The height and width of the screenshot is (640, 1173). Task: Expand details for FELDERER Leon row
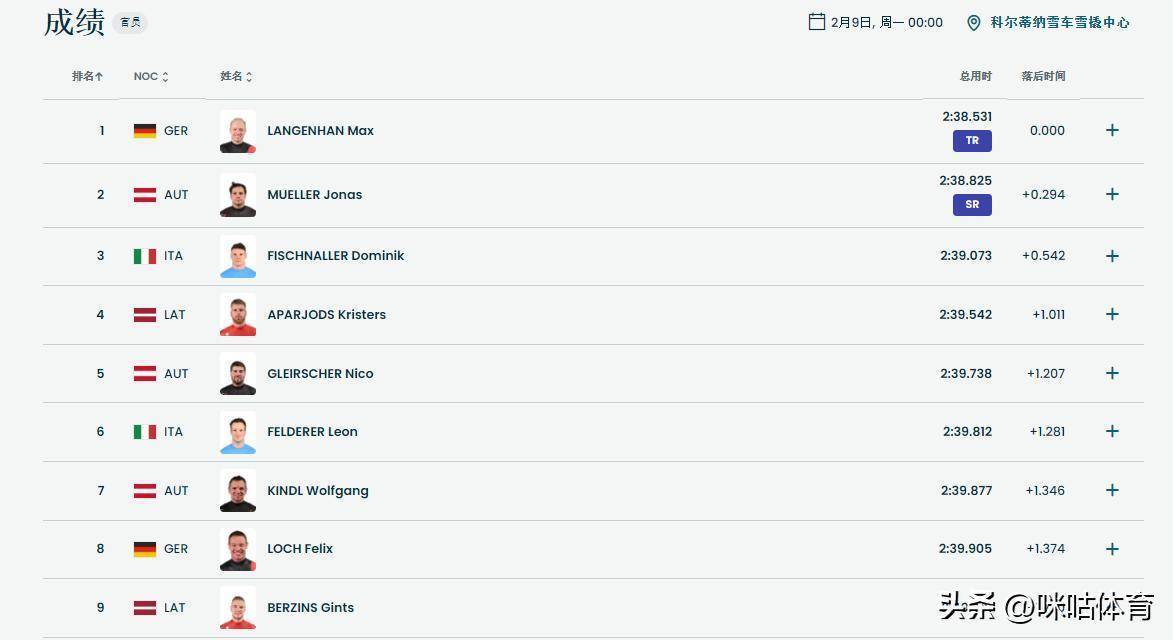pyautogui.click(x=1112, y=431)
